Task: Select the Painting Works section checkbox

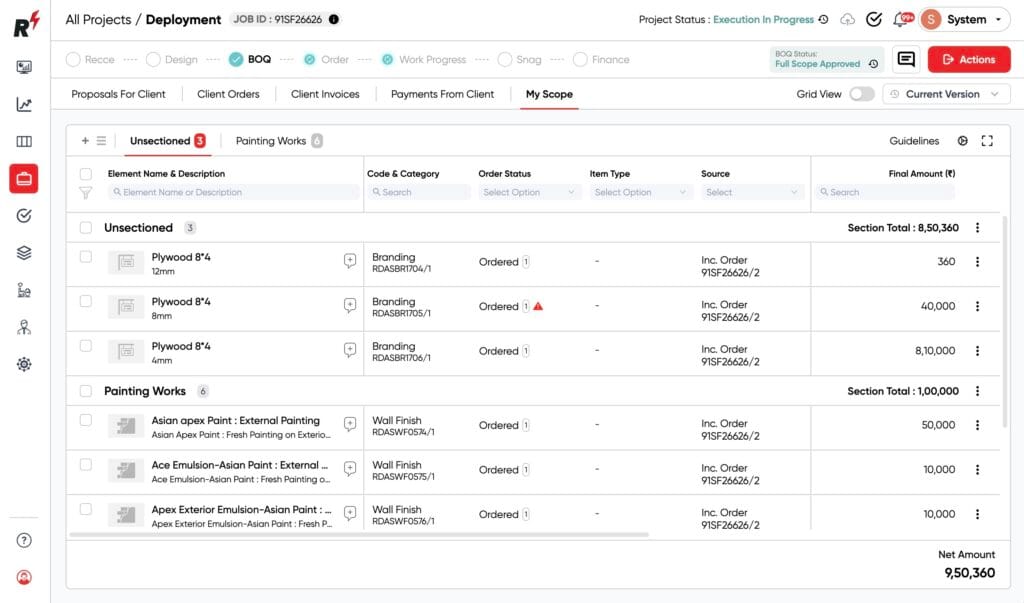Action: [x=85, y=390]
